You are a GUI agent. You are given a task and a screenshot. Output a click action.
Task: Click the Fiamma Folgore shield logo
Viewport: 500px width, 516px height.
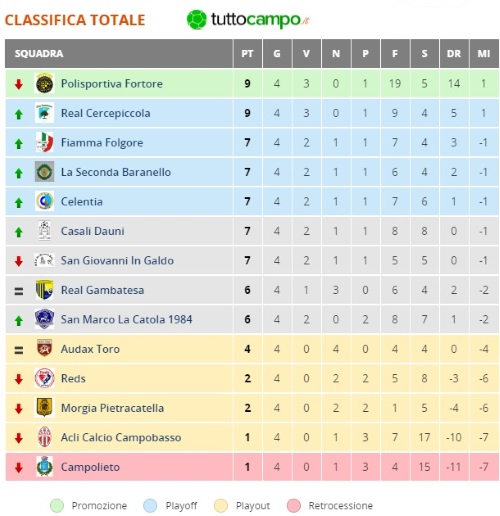pyautogui.click(x=44, y=142)
